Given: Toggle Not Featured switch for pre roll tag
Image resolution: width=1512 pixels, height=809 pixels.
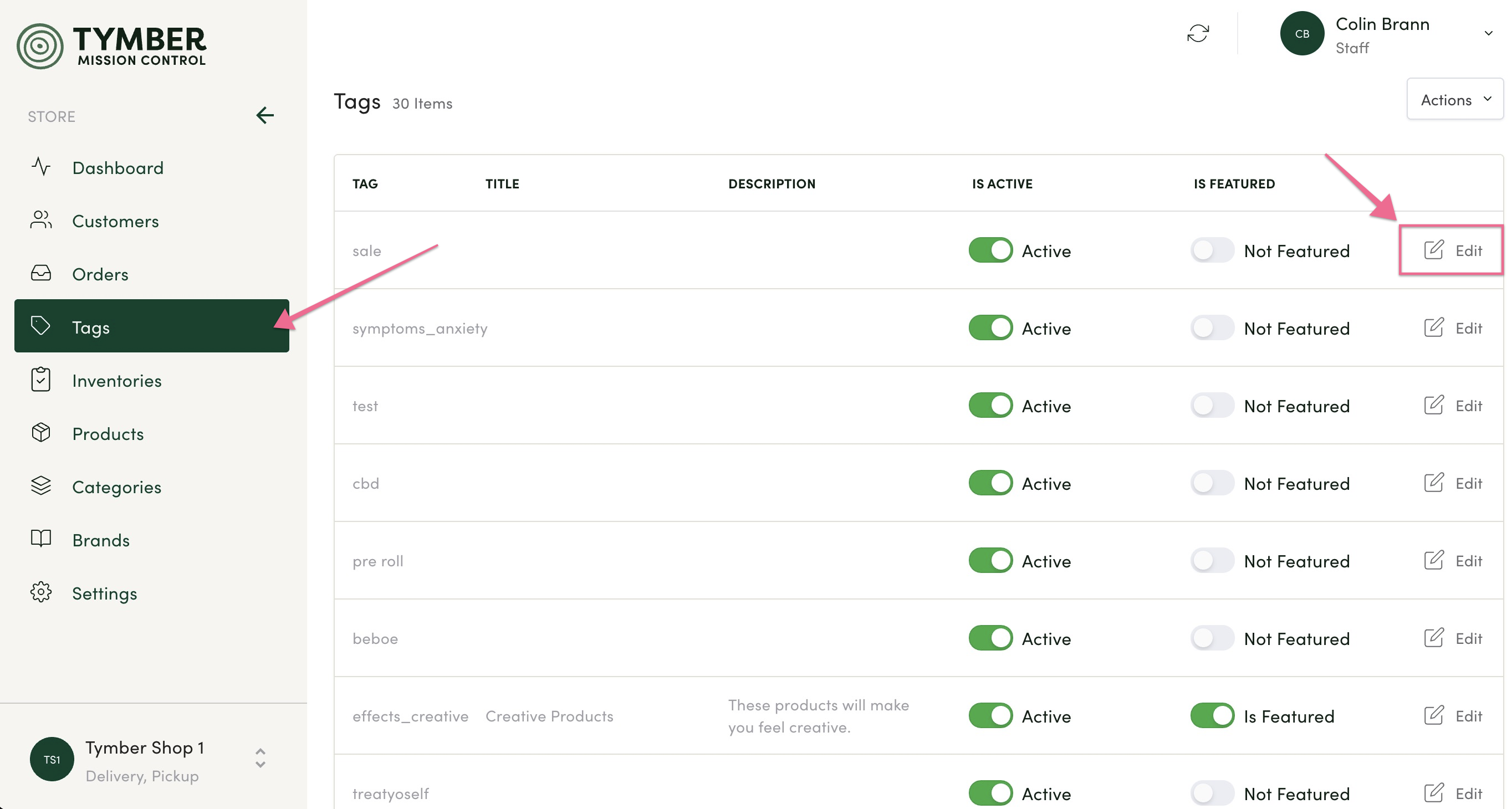Looking at the screenshot, I should tap(1212, 561).
